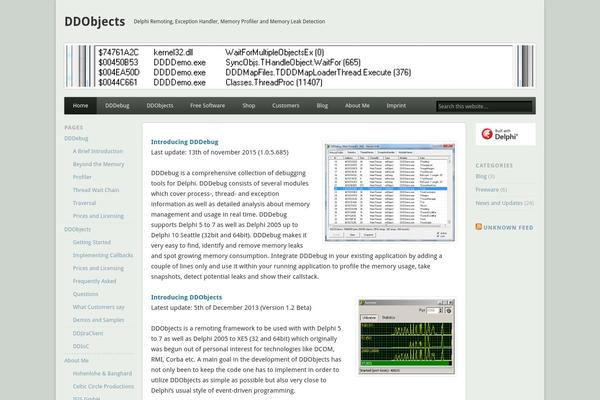The image size is (600, 400).
Task: Open the 'Unknown Feed' link
Action: pyautogui.click(x=508, y=227)
